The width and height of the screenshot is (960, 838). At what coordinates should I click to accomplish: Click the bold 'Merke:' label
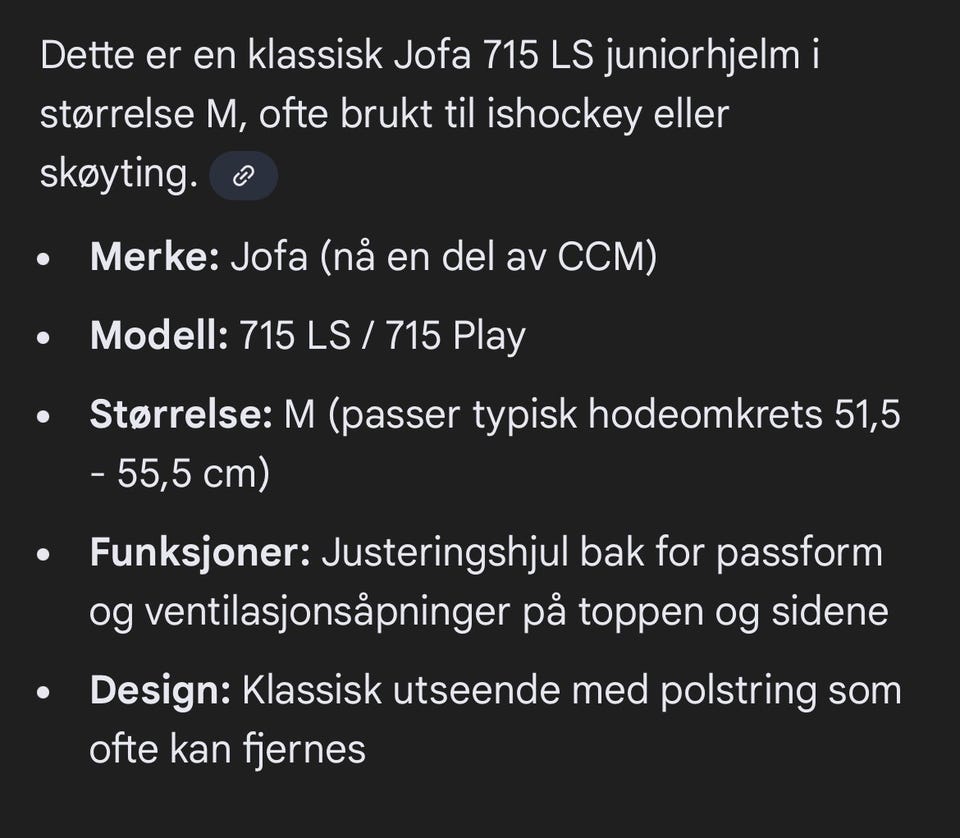click(x=154, y=257)
